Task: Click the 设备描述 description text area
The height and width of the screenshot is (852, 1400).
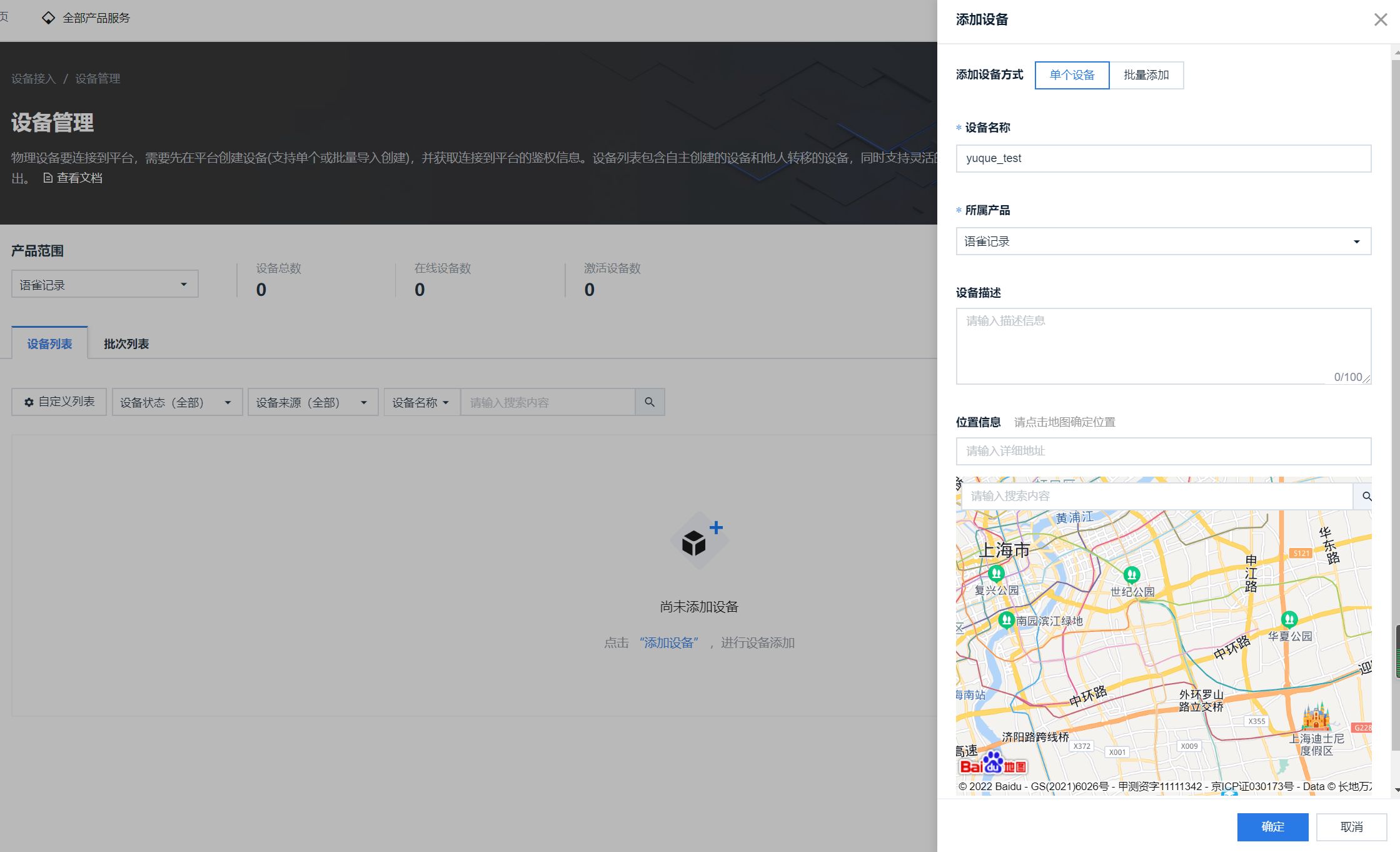Action: pyautogui.click(x=1163, y=345)
